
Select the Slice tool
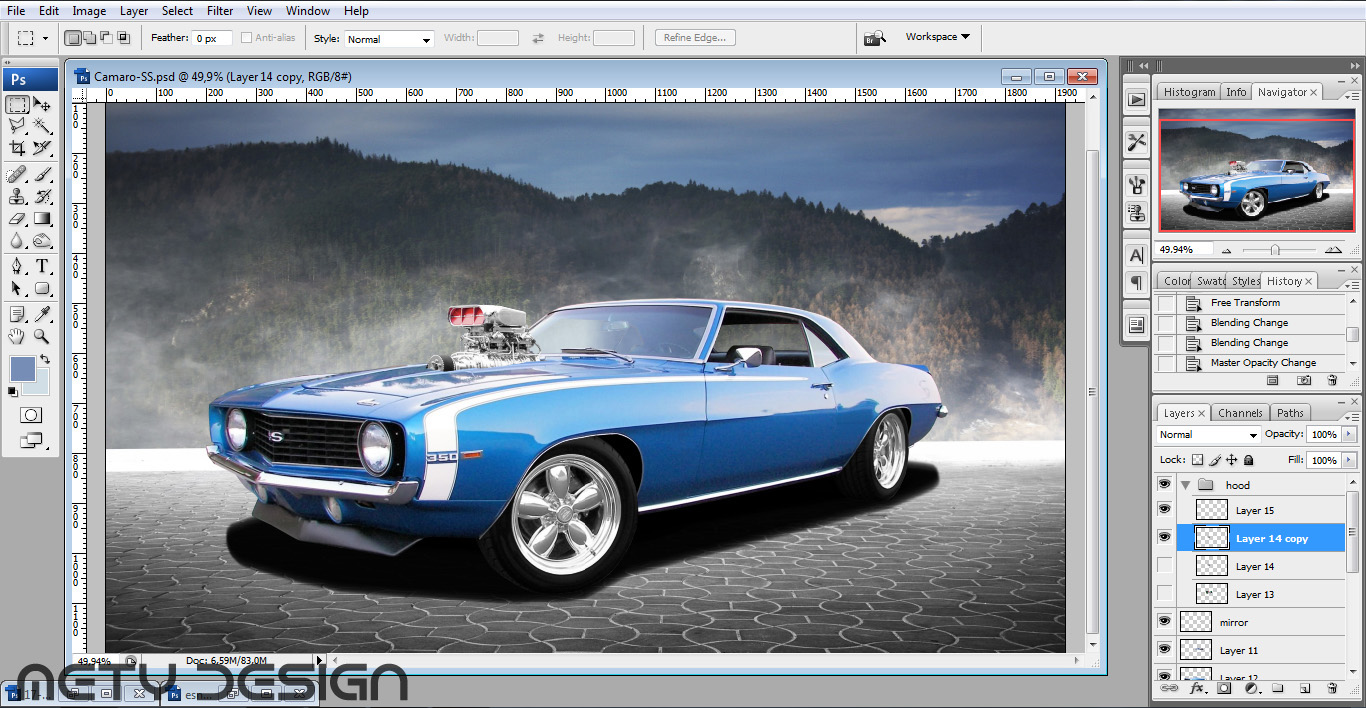42,148
